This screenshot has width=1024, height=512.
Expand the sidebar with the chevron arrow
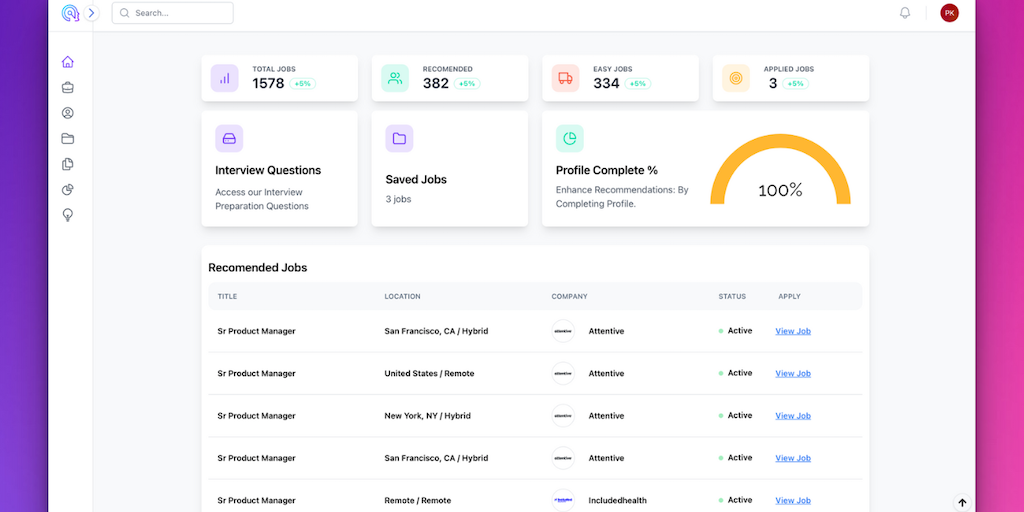pos(92,13)
